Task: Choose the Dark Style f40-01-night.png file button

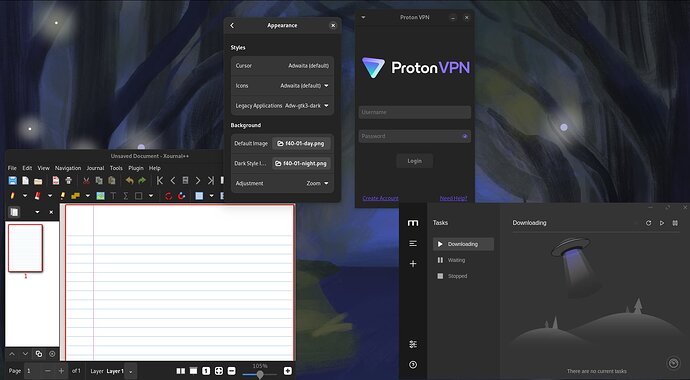Action: tap(301, 164)
